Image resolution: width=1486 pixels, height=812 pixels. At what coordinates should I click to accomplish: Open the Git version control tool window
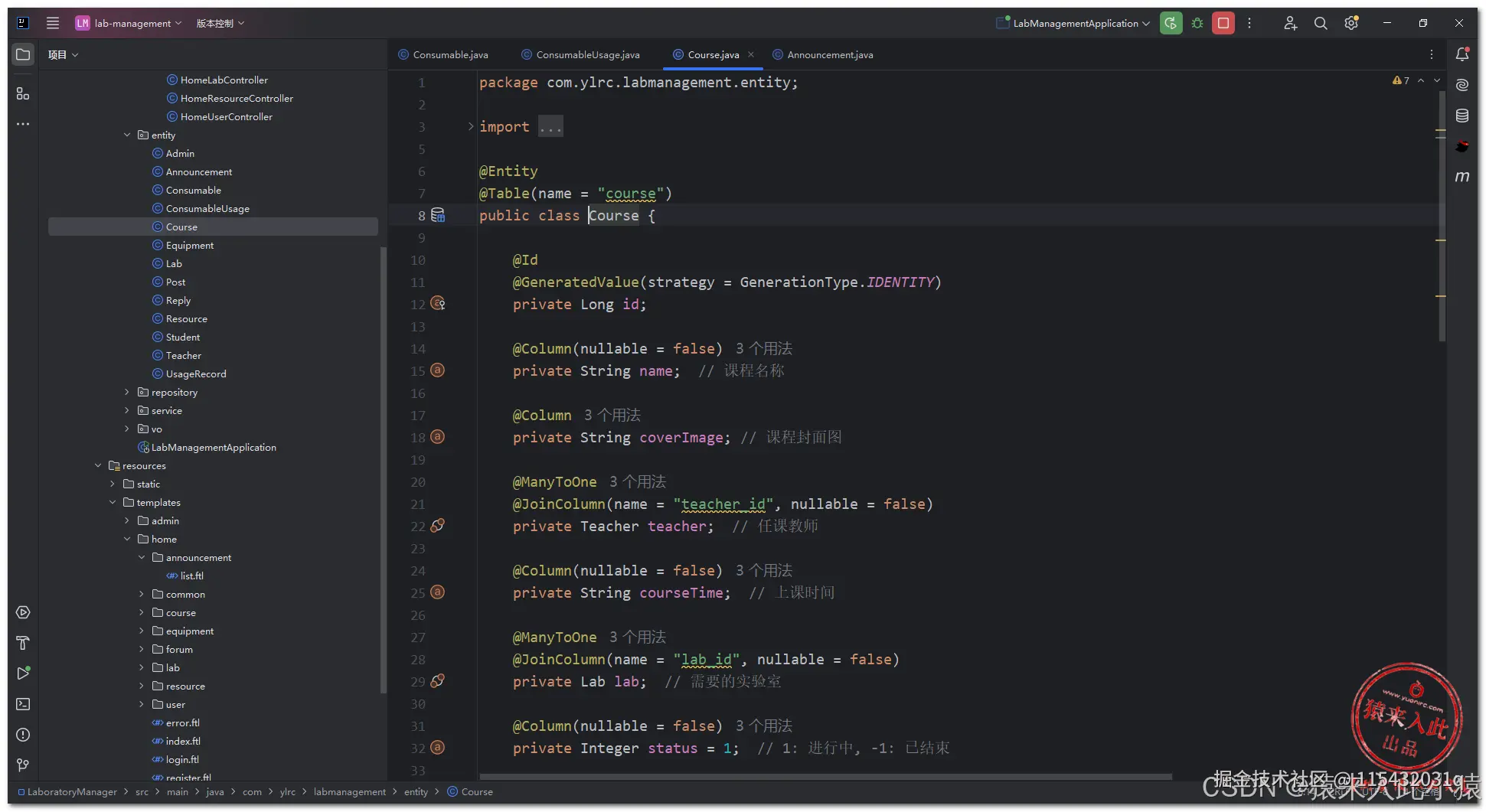tap(23, 765)
